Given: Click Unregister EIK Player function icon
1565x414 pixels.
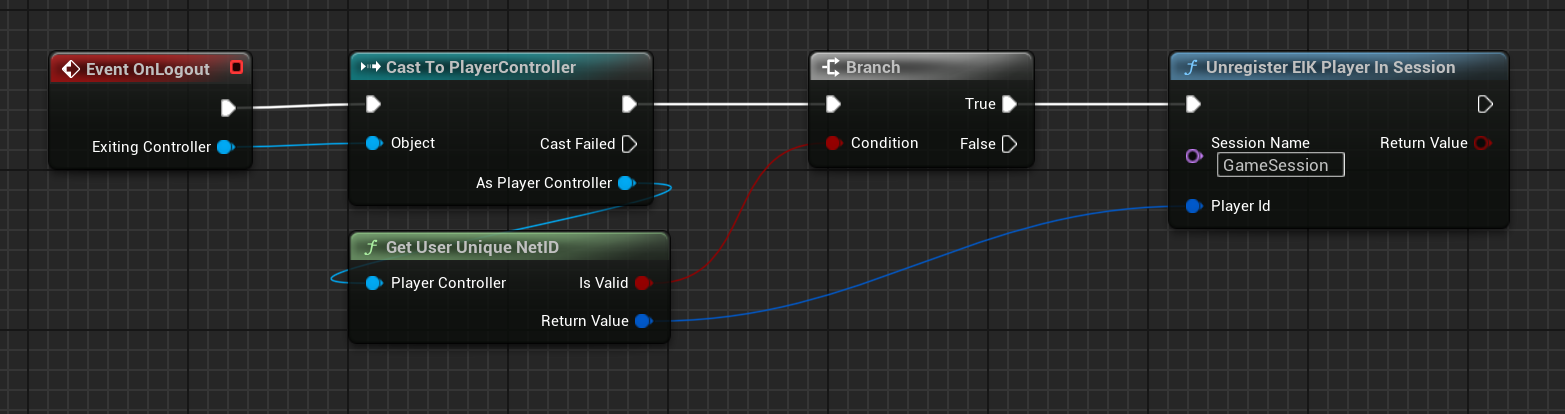Looking at the screenshot, I should click(1189, 68).
